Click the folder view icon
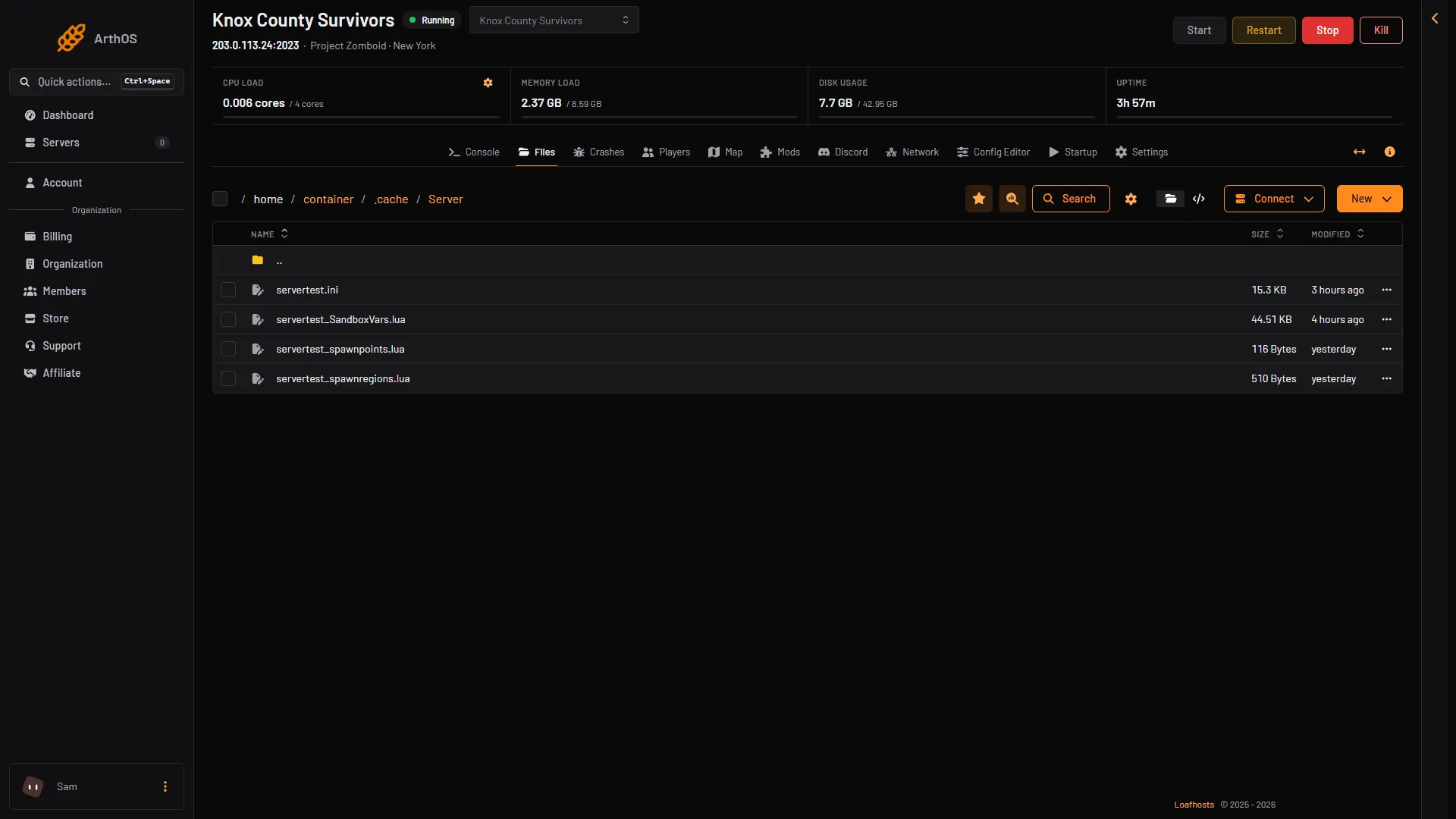Screen dimensions: 1456x819 (x=1170, y=199)
